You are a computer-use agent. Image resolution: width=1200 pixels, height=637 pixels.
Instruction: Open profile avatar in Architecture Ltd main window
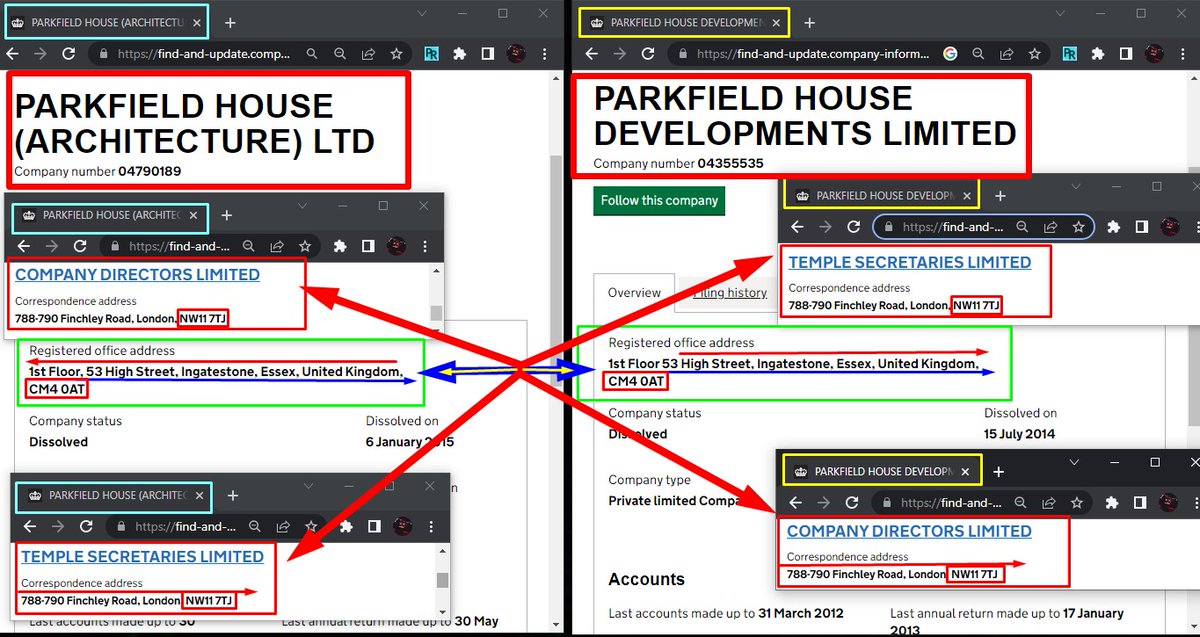click(x=516, y=54)
